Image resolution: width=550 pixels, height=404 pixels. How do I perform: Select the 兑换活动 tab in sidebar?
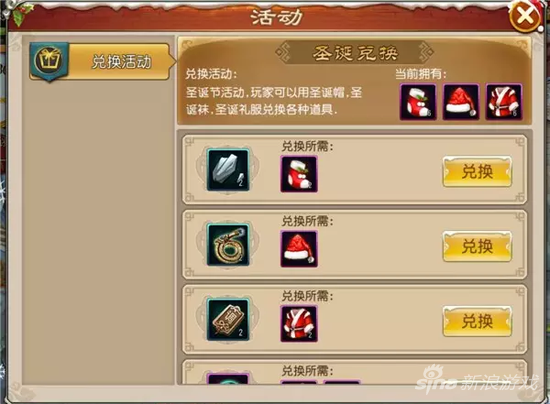102,62
